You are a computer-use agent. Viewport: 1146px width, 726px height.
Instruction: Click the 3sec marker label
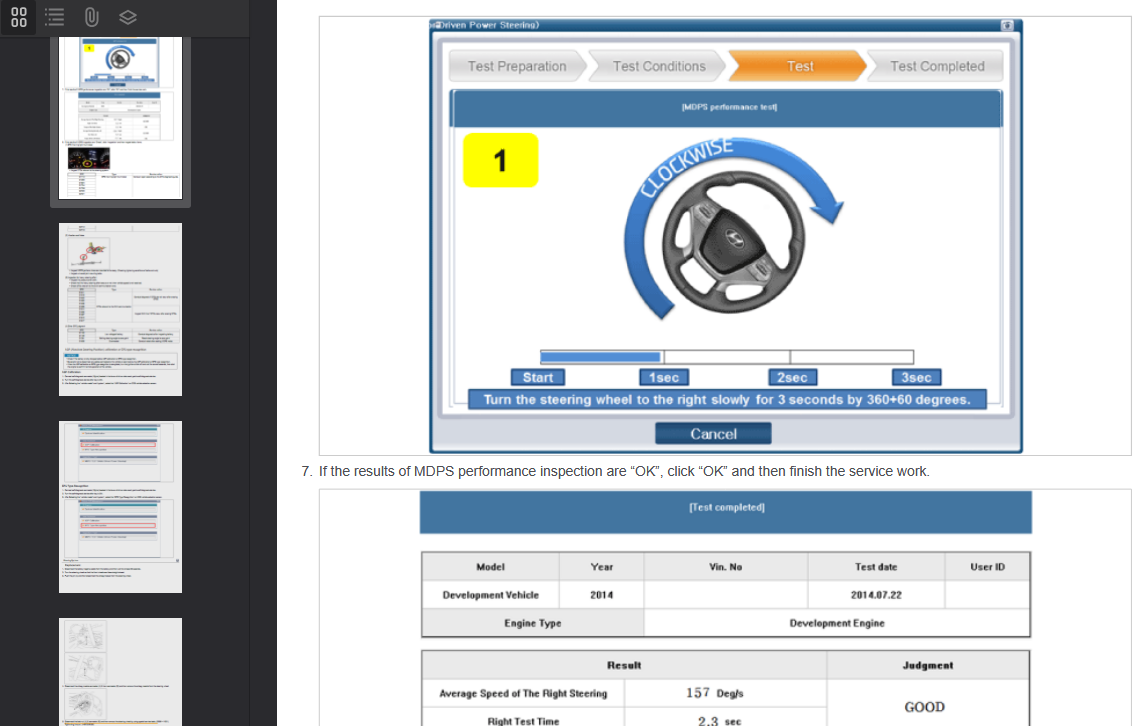(916, 377)
